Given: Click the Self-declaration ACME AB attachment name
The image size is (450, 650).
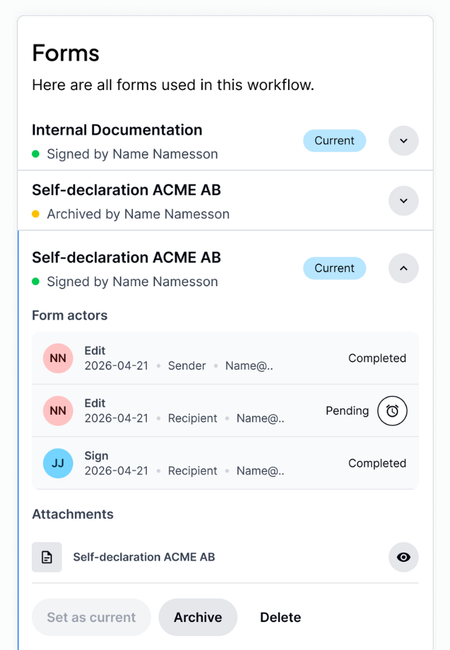Looking at the screenshot, I should click(144, 557).
